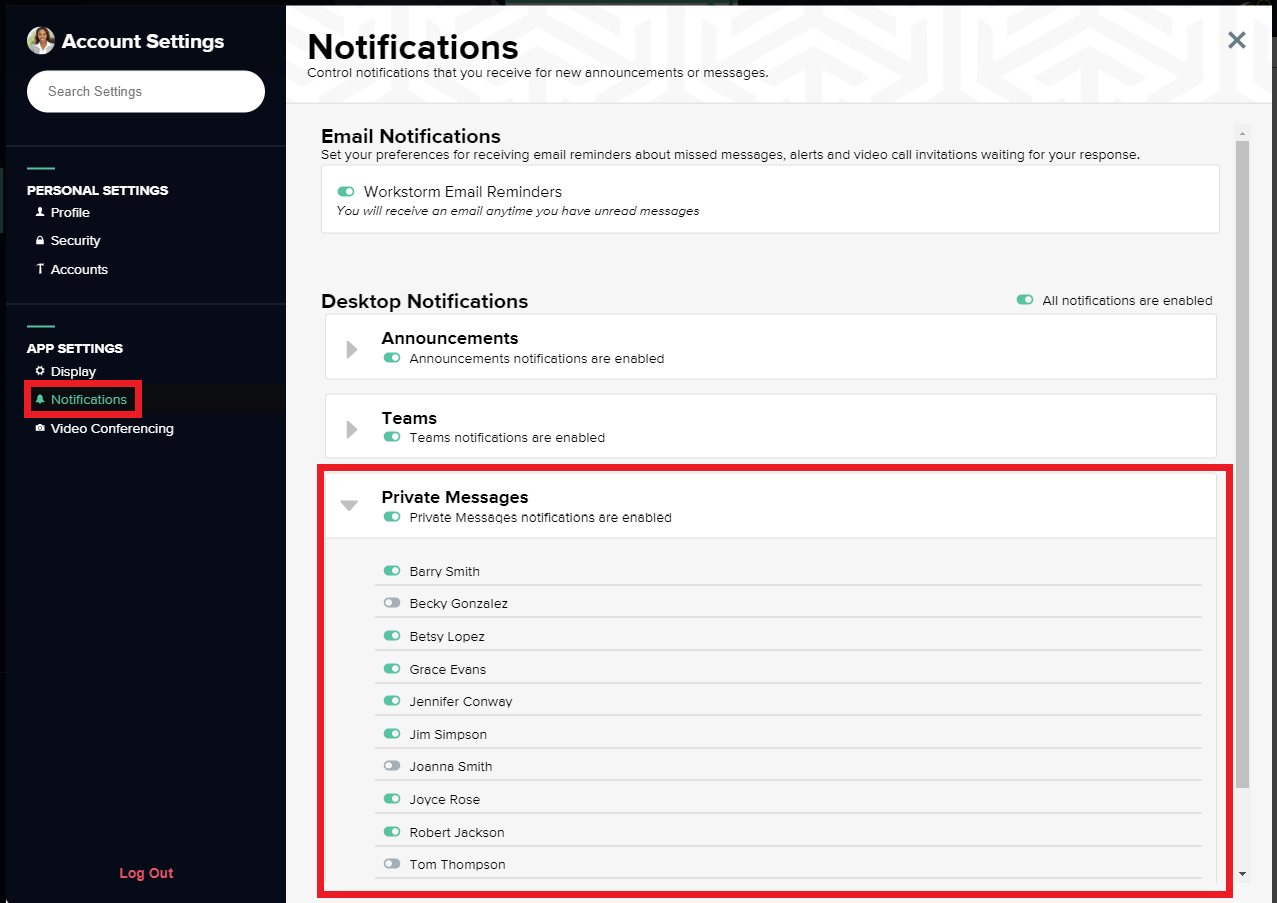Click the Video Conferencing camera icon
Screen dimensions: 1277x903
pyautogui.click(x=40, y=428)
